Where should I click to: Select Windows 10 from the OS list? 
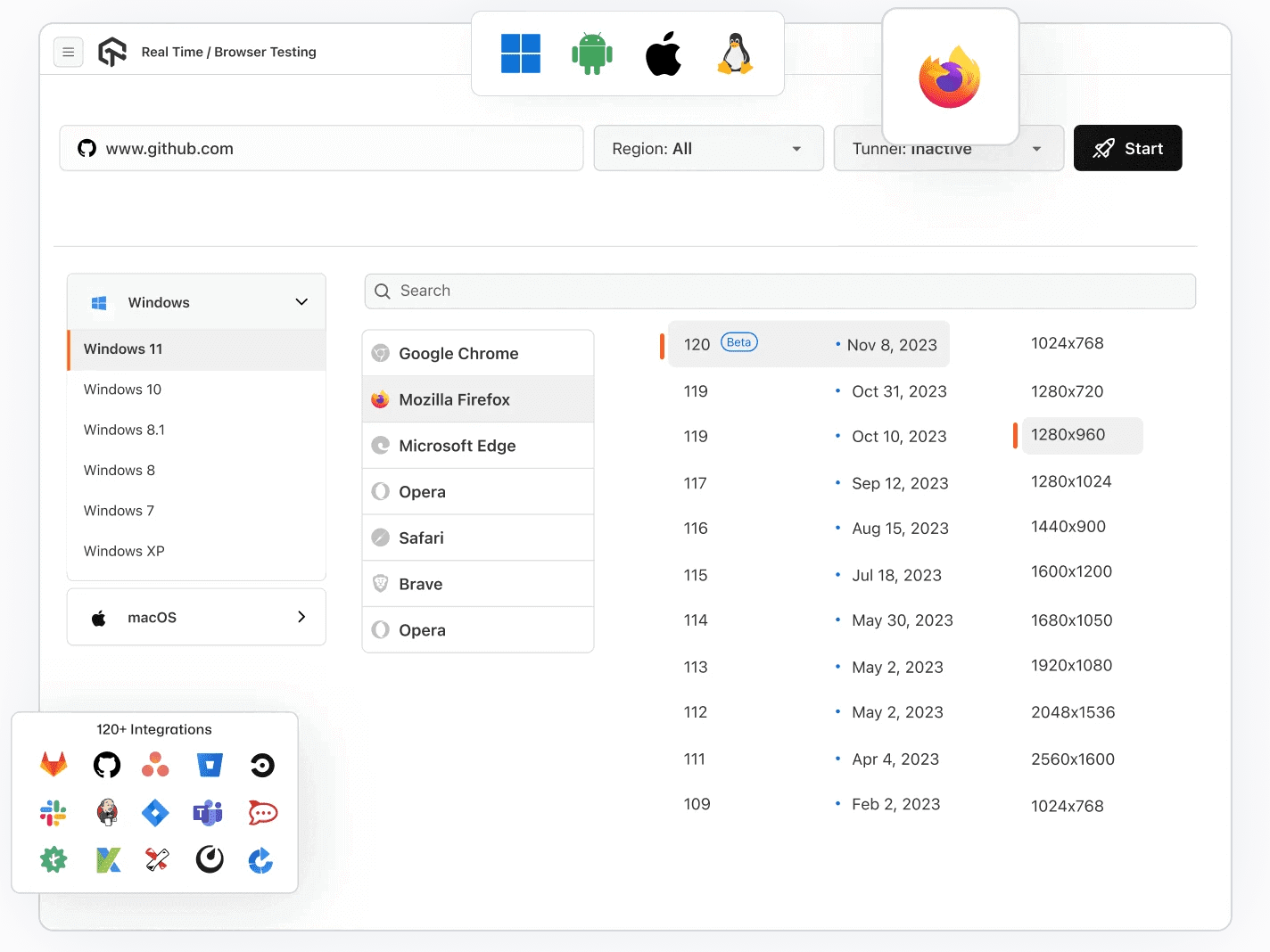123,390
